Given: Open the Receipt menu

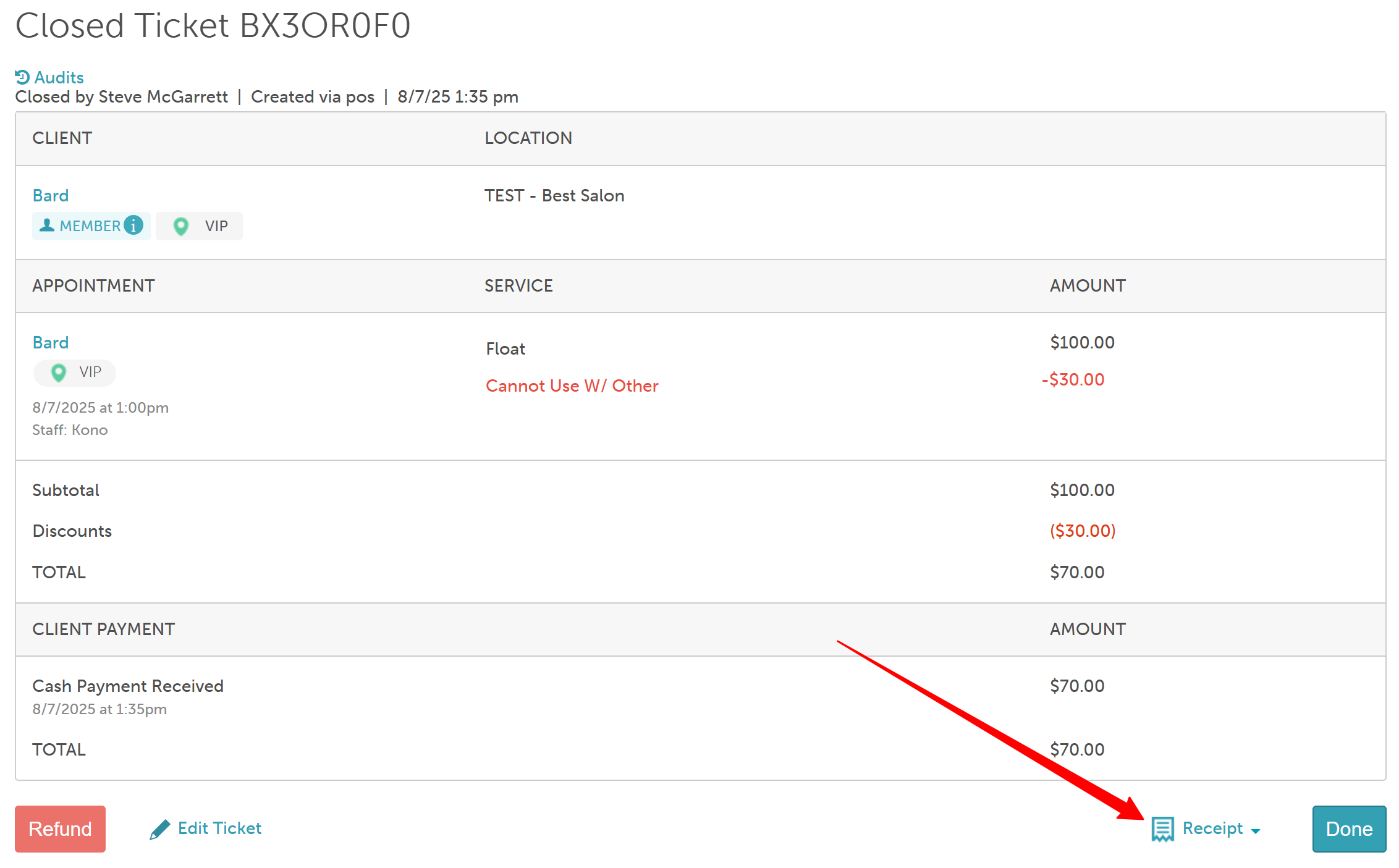Looking at the screenshot, I should click(1212, 828).
